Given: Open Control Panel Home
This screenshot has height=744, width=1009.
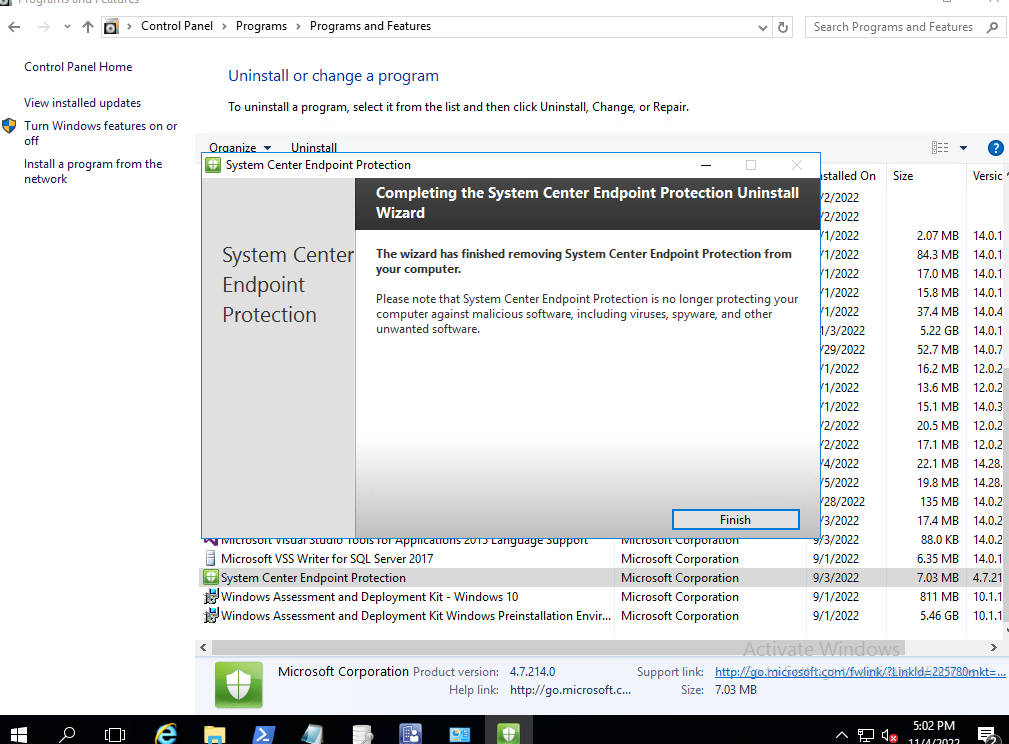Looking at the screenshot, I should [x=78, y=67].
